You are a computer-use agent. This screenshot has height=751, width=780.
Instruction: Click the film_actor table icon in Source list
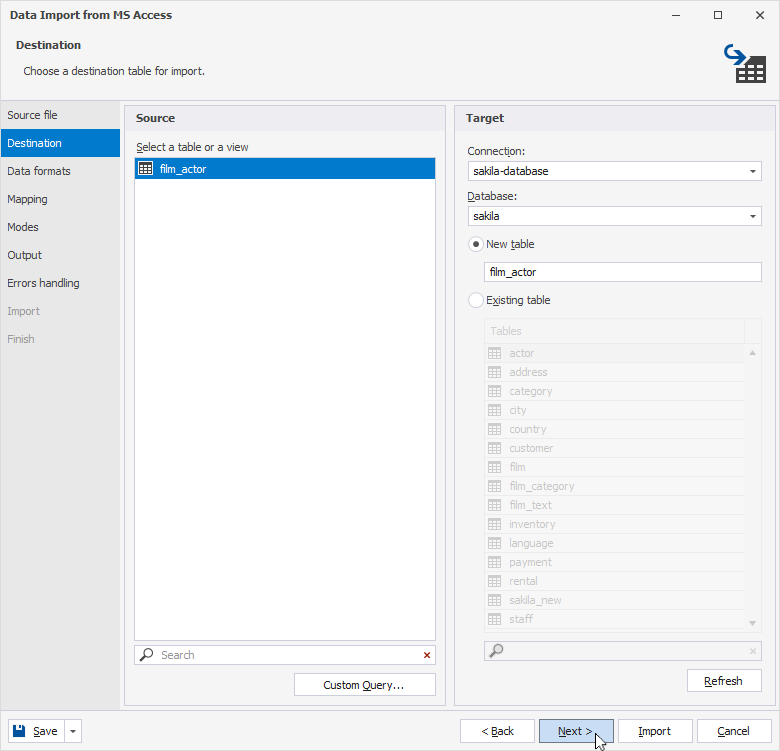point(145,169)
